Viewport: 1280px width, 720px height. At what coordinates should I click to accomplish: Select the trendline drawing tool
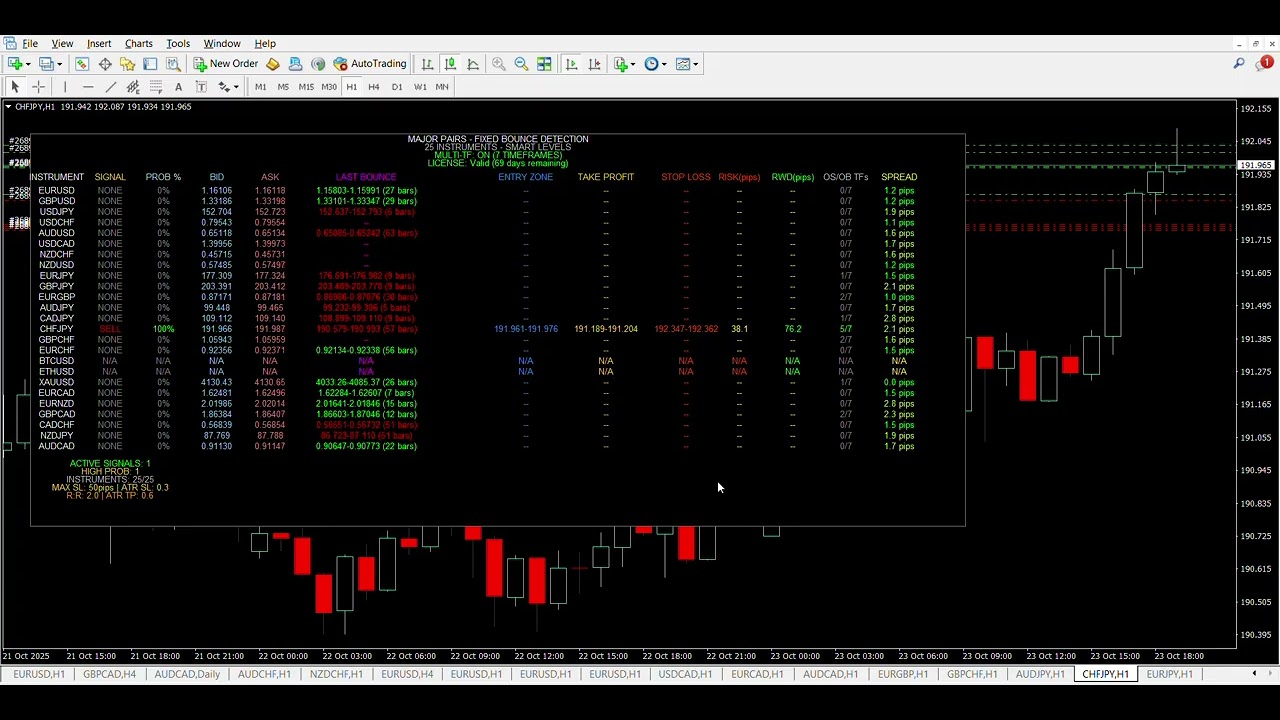click(111, 87)
